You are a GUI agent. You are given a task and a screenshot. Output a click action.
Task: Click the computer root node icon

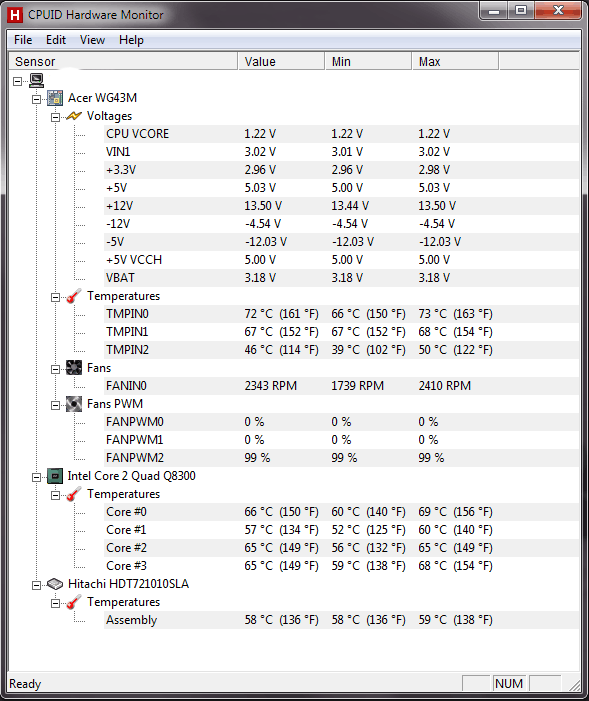click(36, 80)
